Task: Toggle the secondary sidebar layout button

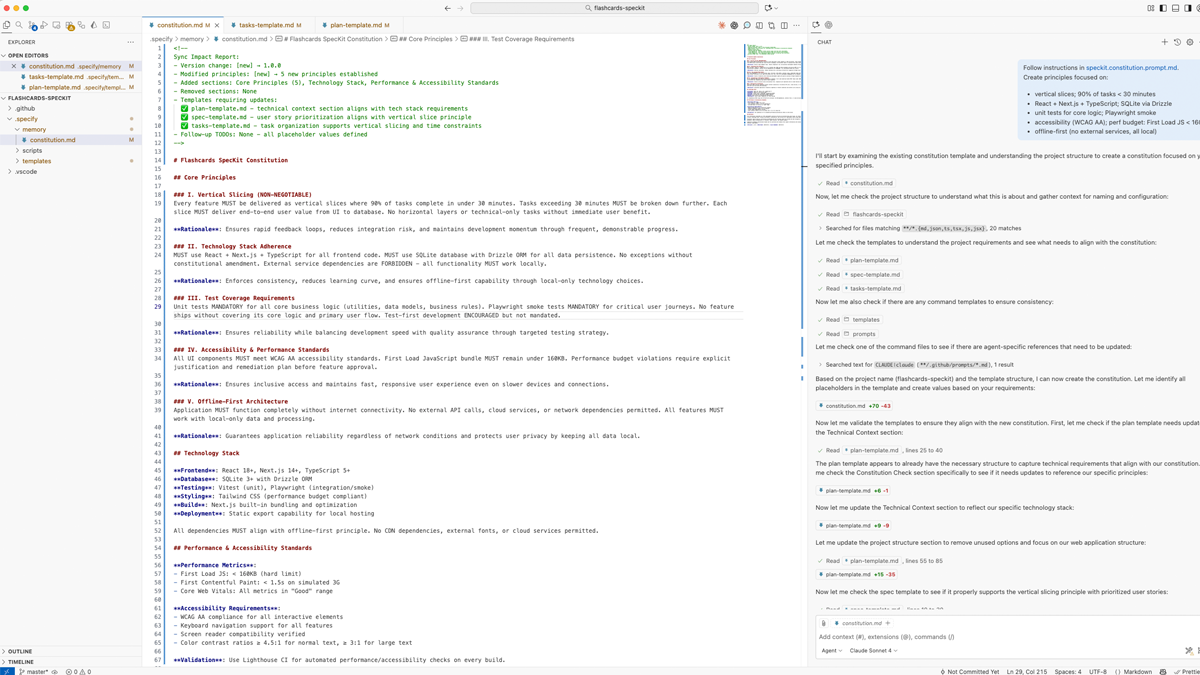Action: tap(1187, 8)
